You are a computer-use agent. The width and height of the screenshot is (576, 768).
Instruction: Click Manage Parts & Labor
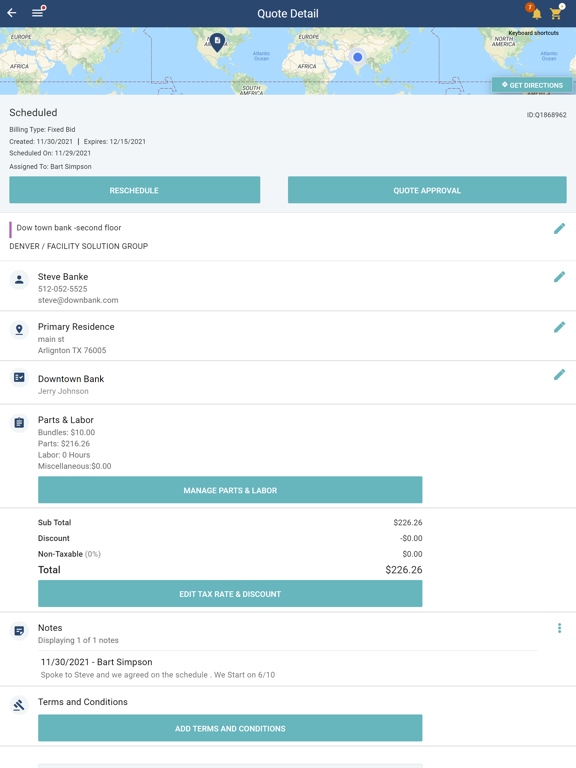230,490
